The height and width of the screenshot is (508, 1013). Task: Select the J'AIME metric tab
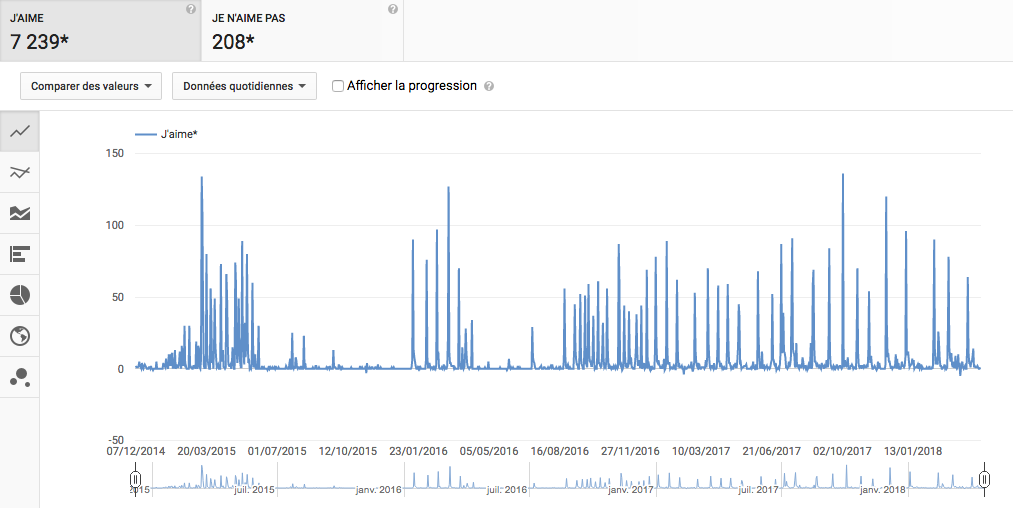tap(100, 31)
